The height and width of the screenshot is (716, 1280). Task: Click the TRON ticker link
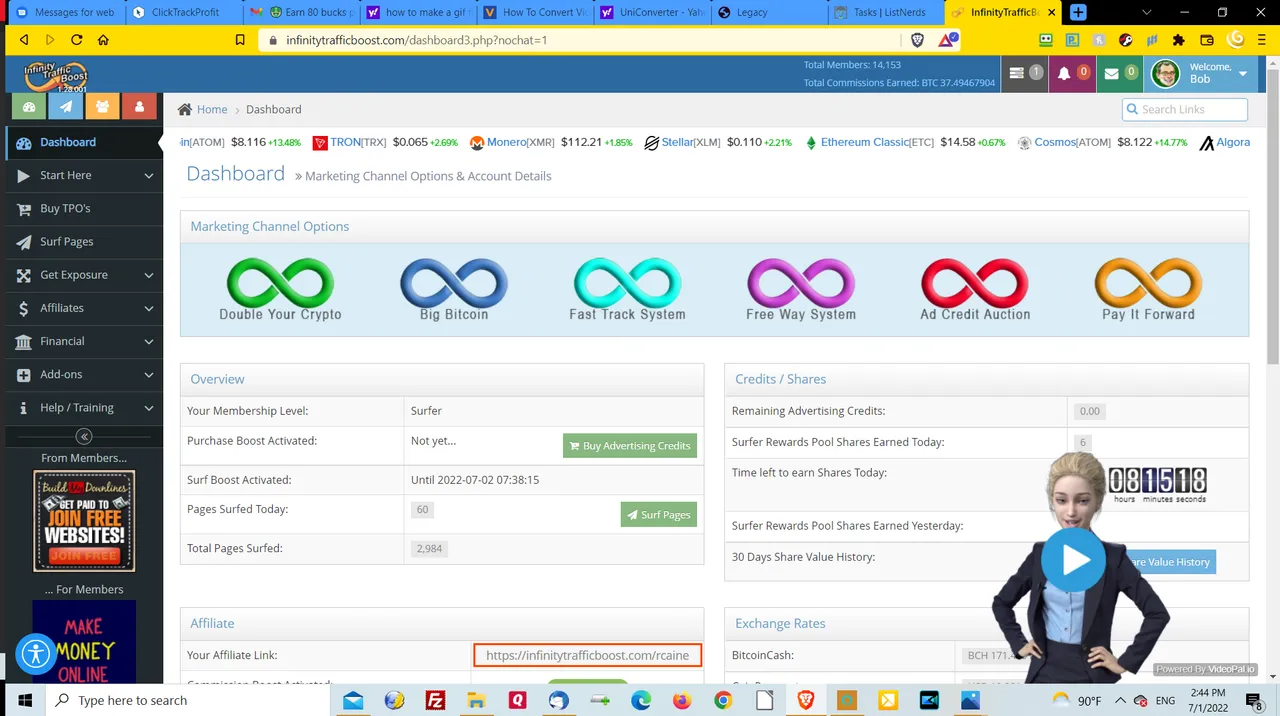[345, 142]
